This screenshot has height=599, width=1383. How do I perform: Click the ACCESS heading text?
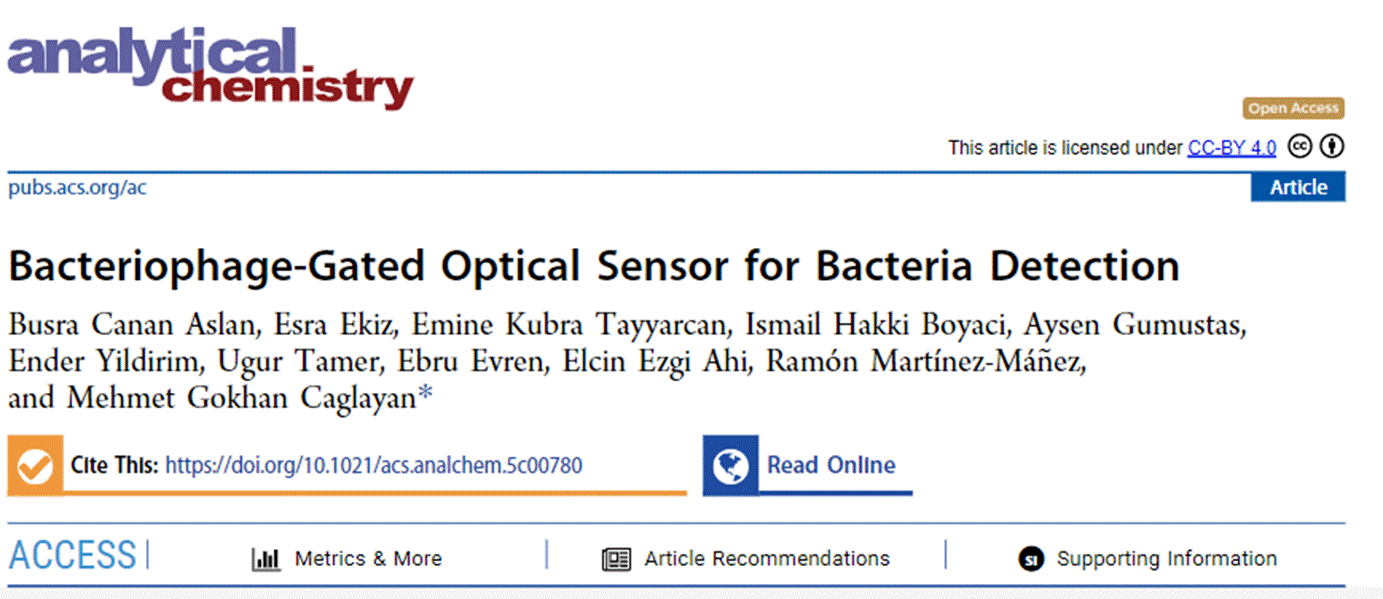click(x=72, y=555)
